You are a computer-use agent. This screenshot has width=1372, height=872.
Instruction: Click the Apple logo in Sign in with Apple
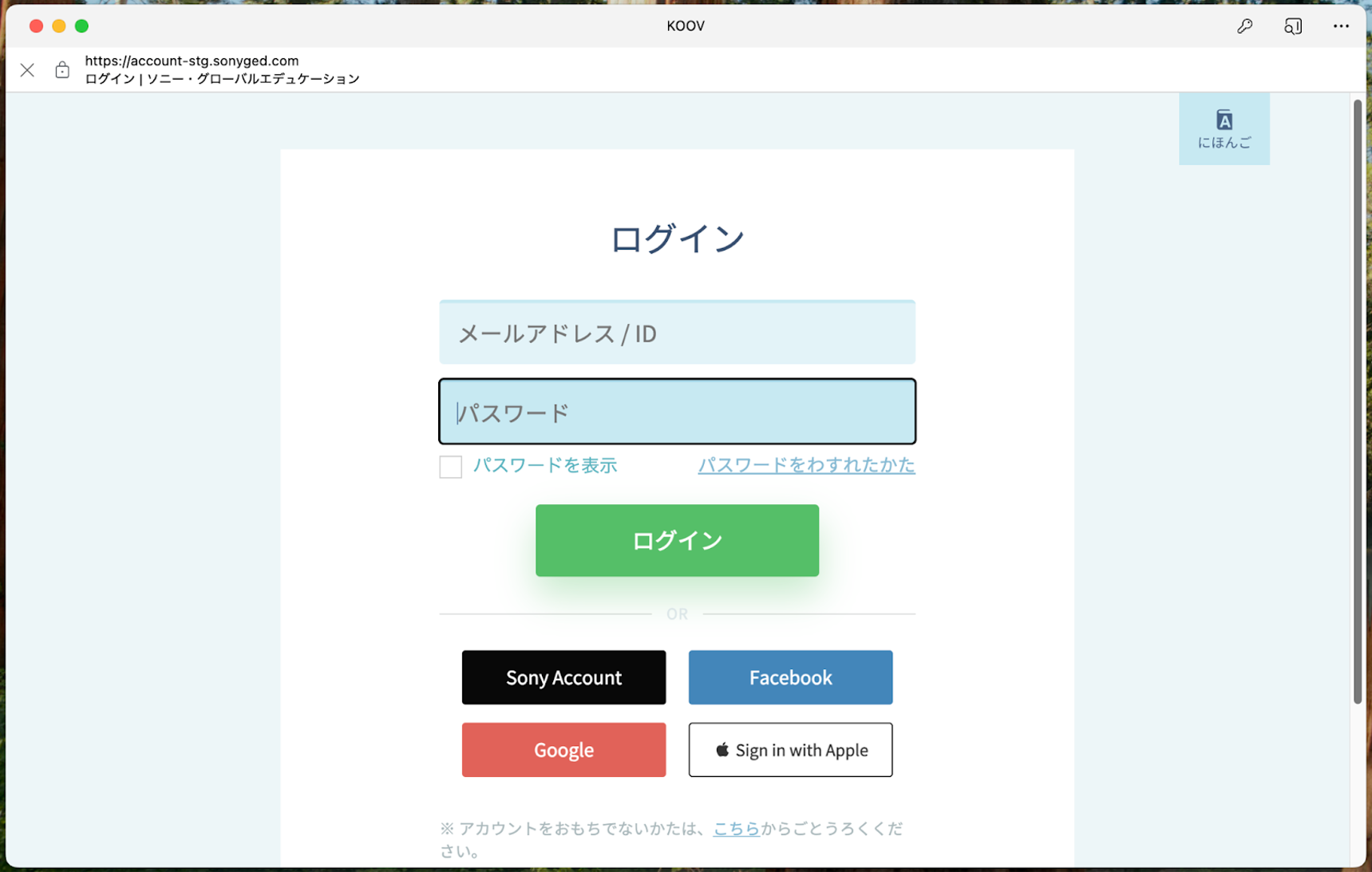[722, 749]
